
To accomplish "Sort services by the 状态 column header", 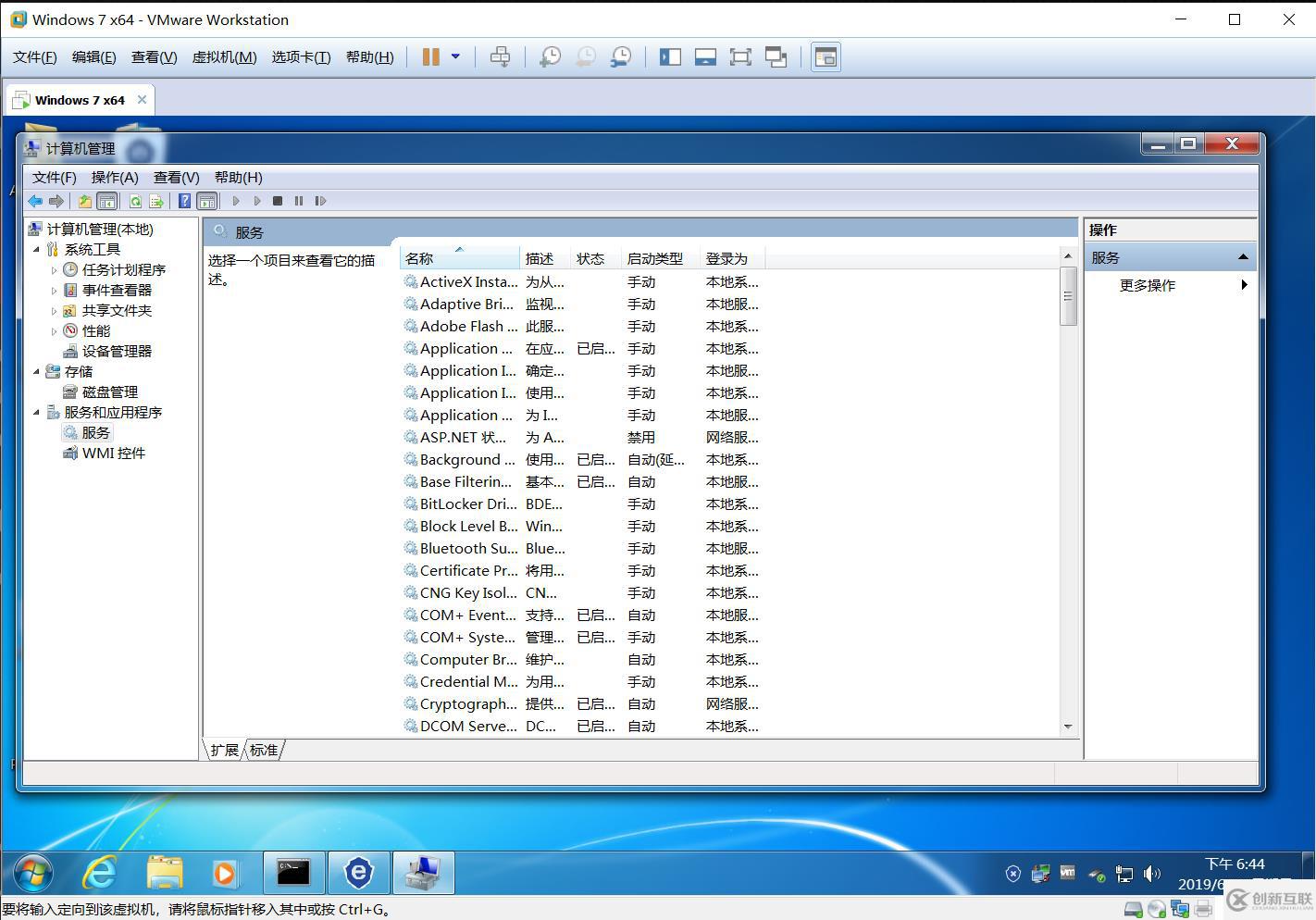I will point(596,258).
